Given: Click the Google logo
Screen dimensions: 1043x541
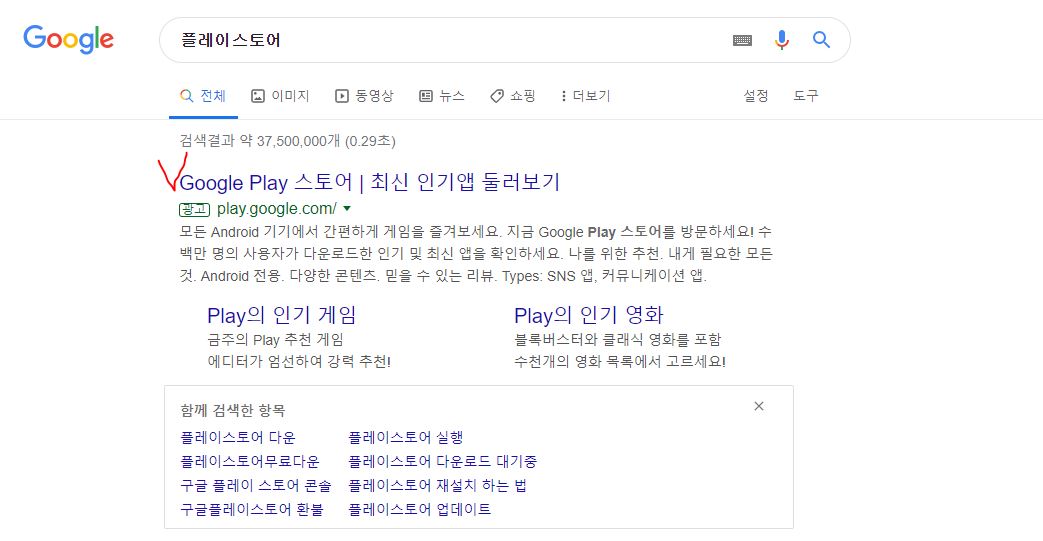Looking at the screenshot, I should (x=69, y=39).
